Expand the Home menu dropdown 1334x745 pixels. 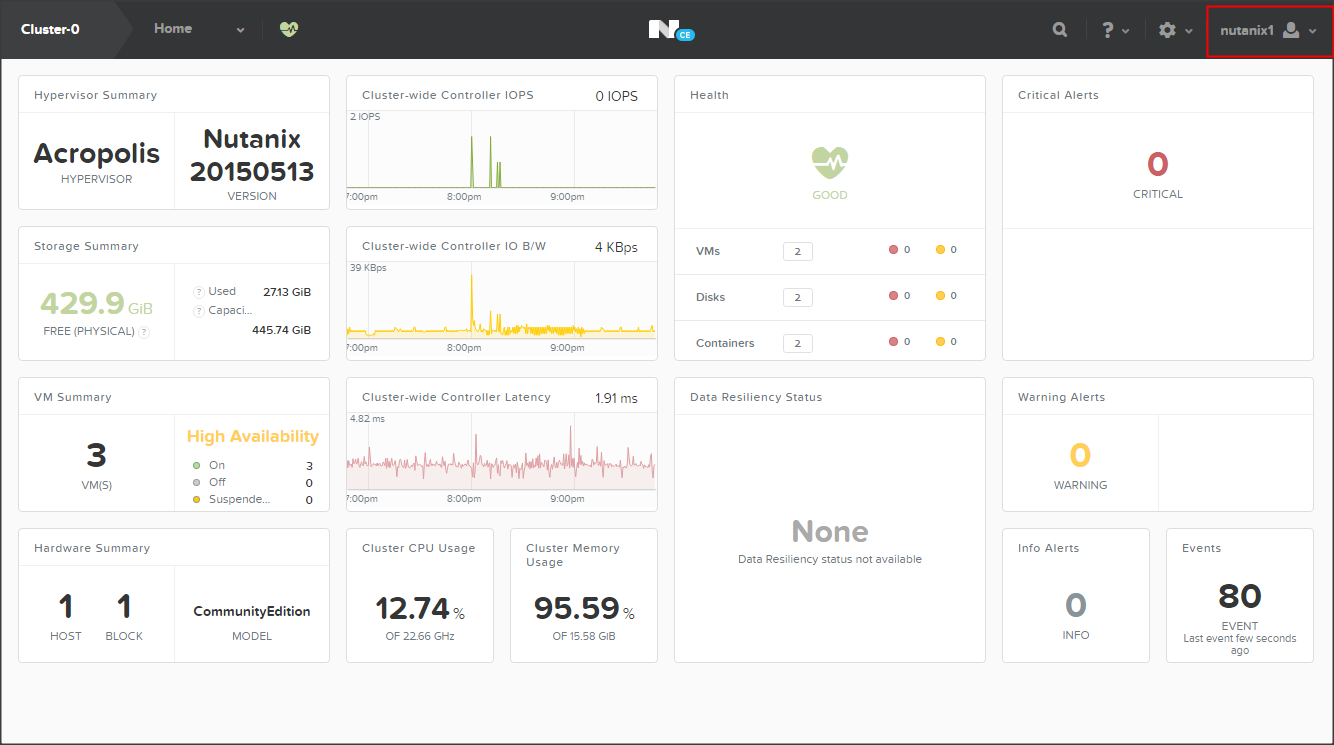pos(240,31)
